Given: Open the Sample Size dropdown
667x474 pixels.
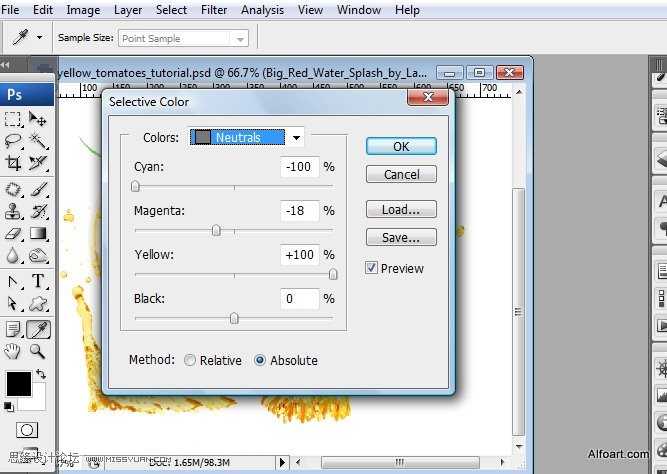Looking at the screenshot, I should tap(183, 38).
